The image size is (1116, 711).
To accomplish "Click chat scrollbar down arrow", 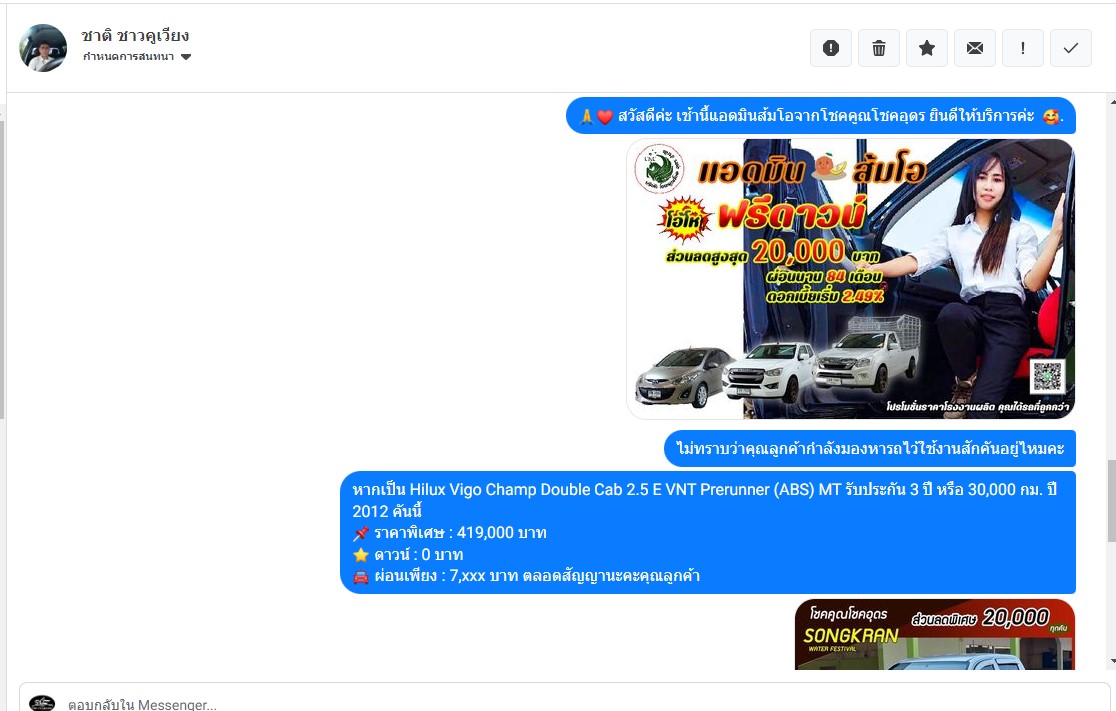I will click(x=1111, y=661).
